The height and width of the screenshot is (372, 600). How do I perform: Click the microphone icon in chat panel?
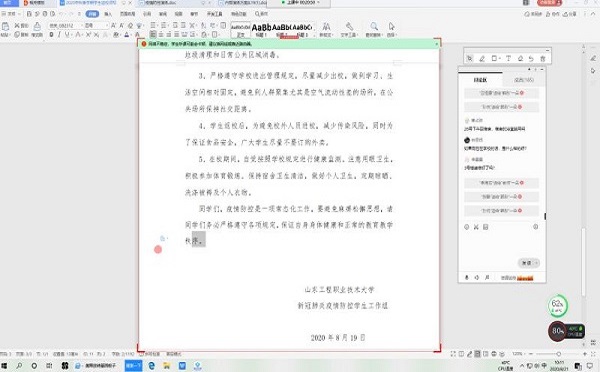(466, 277)
